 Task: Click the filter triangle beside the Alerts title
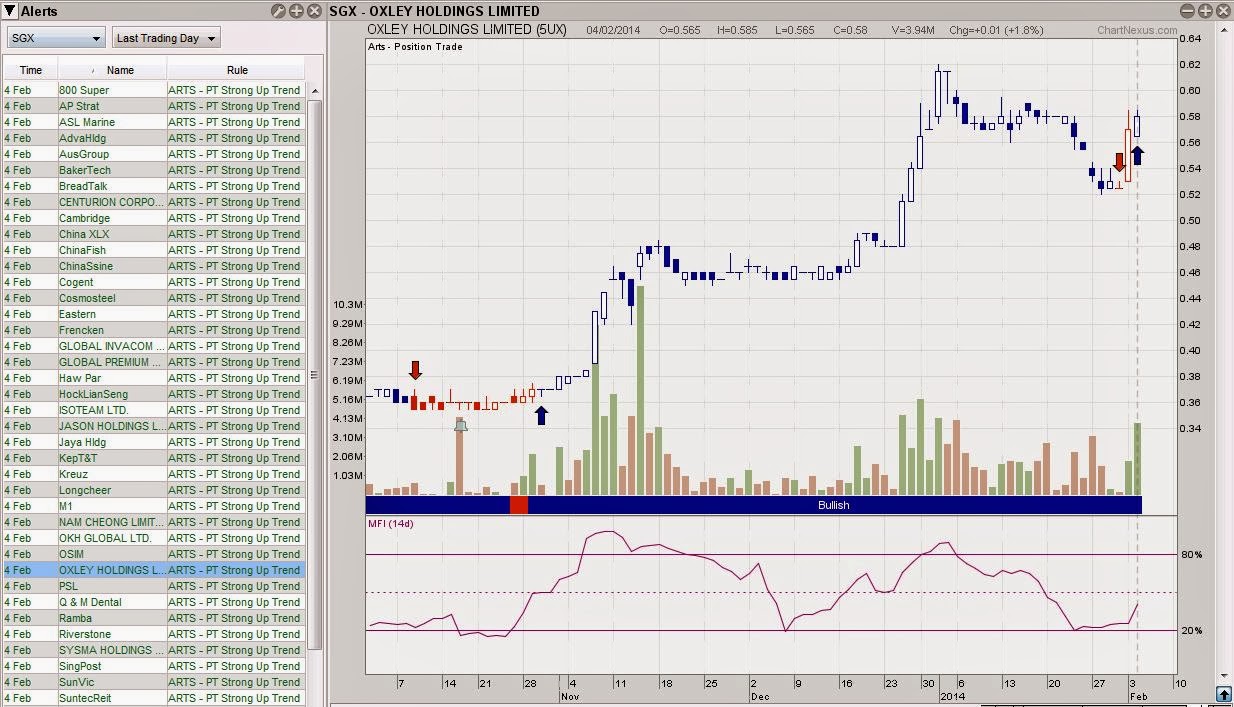pos(8,11)
